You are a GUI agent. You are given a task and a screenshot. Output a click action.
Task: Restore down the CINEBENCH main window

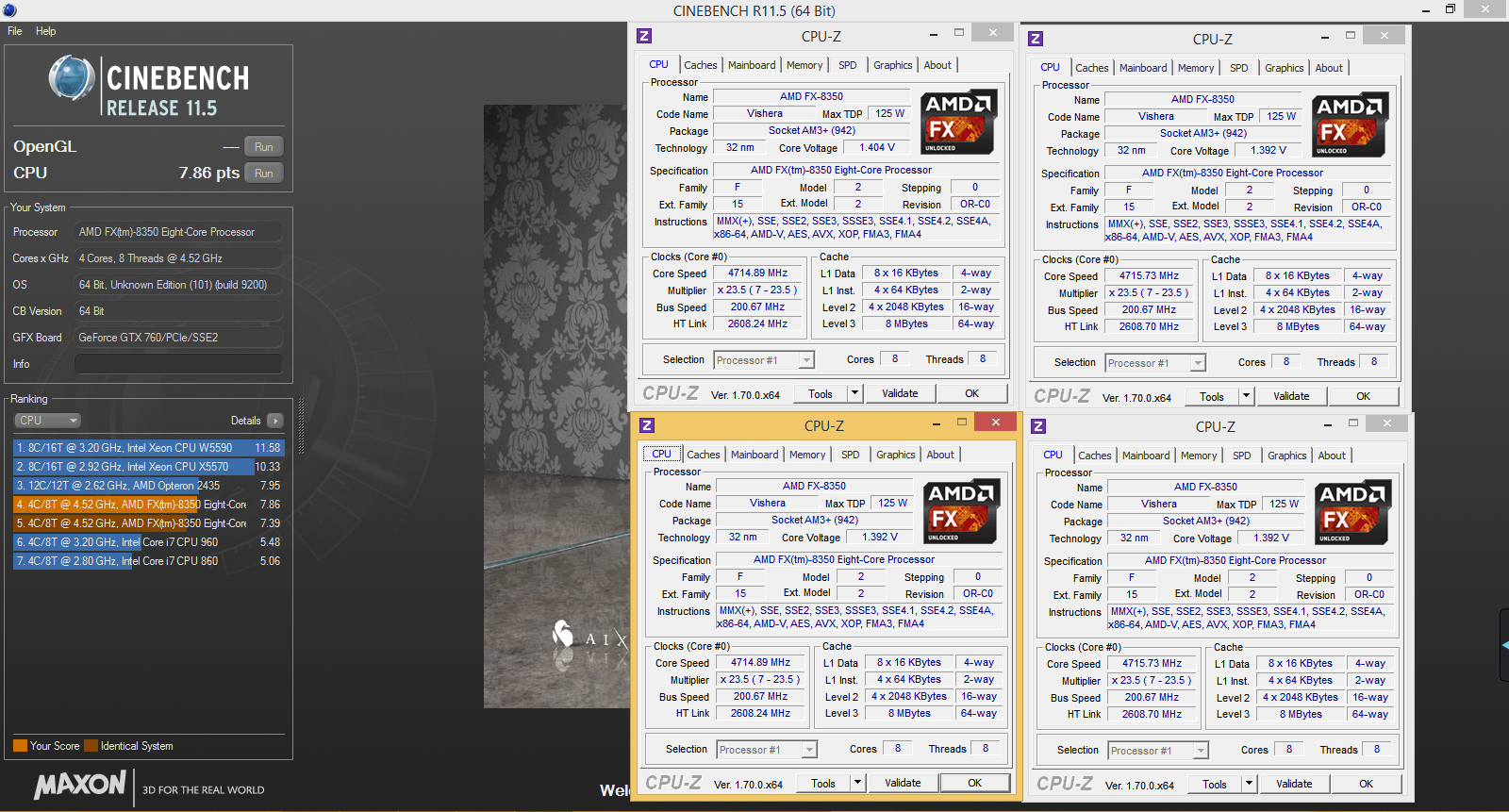(x=1451, y=9)
